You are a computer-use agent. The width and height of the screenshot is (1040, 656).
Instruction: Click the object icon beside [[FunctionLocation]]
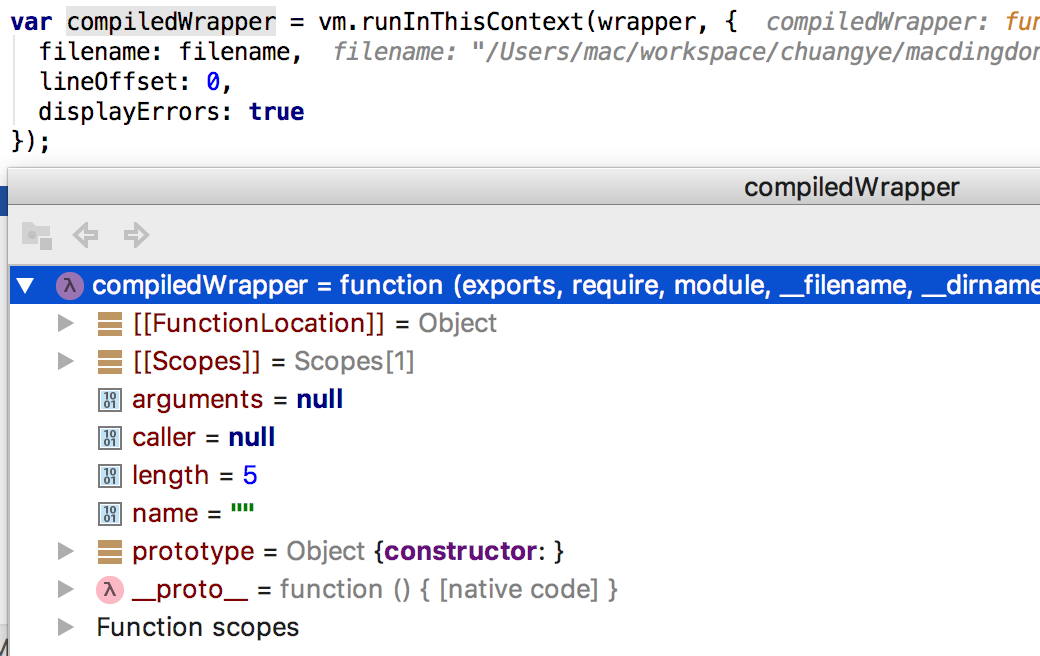[x=110, y=323]
